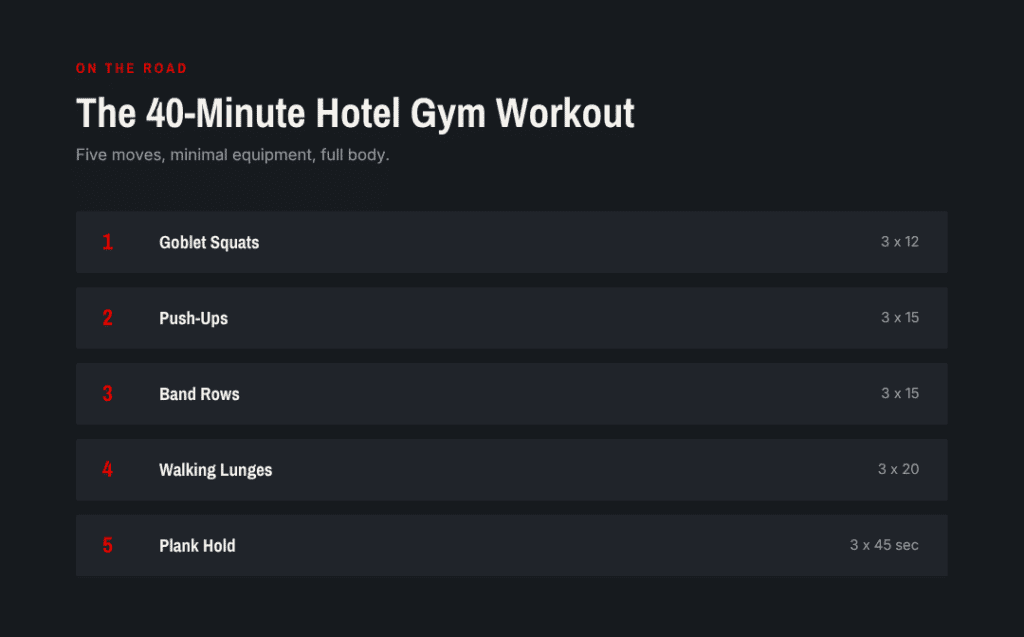The height and width of the screenshot is (637, 1024).
Task: Click the red number 3 badge
Action: [108, 394]
